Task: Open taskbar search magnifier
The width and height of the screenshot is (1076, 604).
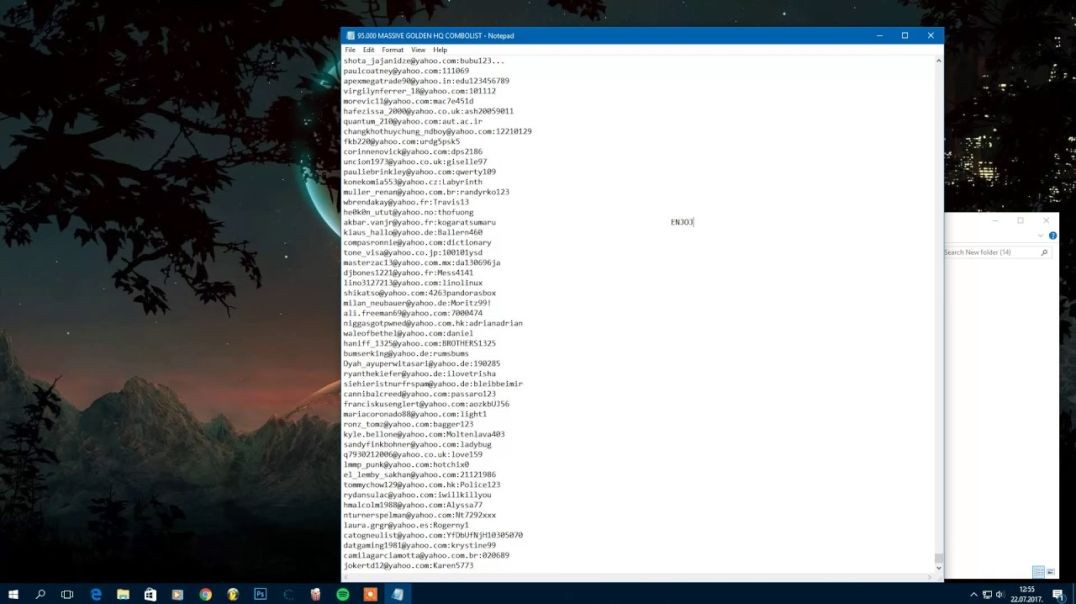Action: (x=40, y=594)
